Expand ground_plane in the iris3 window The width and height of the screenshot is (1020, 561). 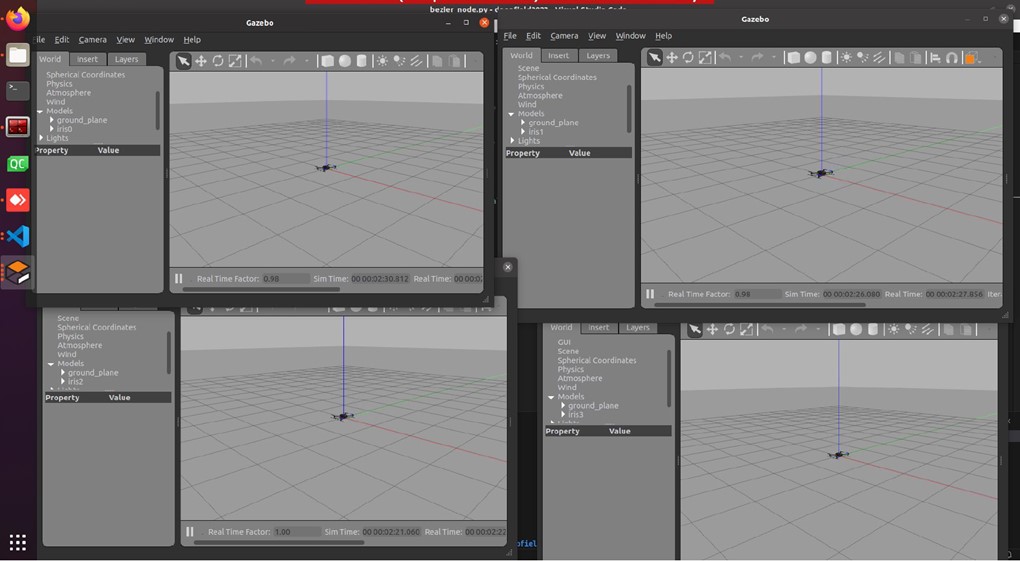(563, 406)
